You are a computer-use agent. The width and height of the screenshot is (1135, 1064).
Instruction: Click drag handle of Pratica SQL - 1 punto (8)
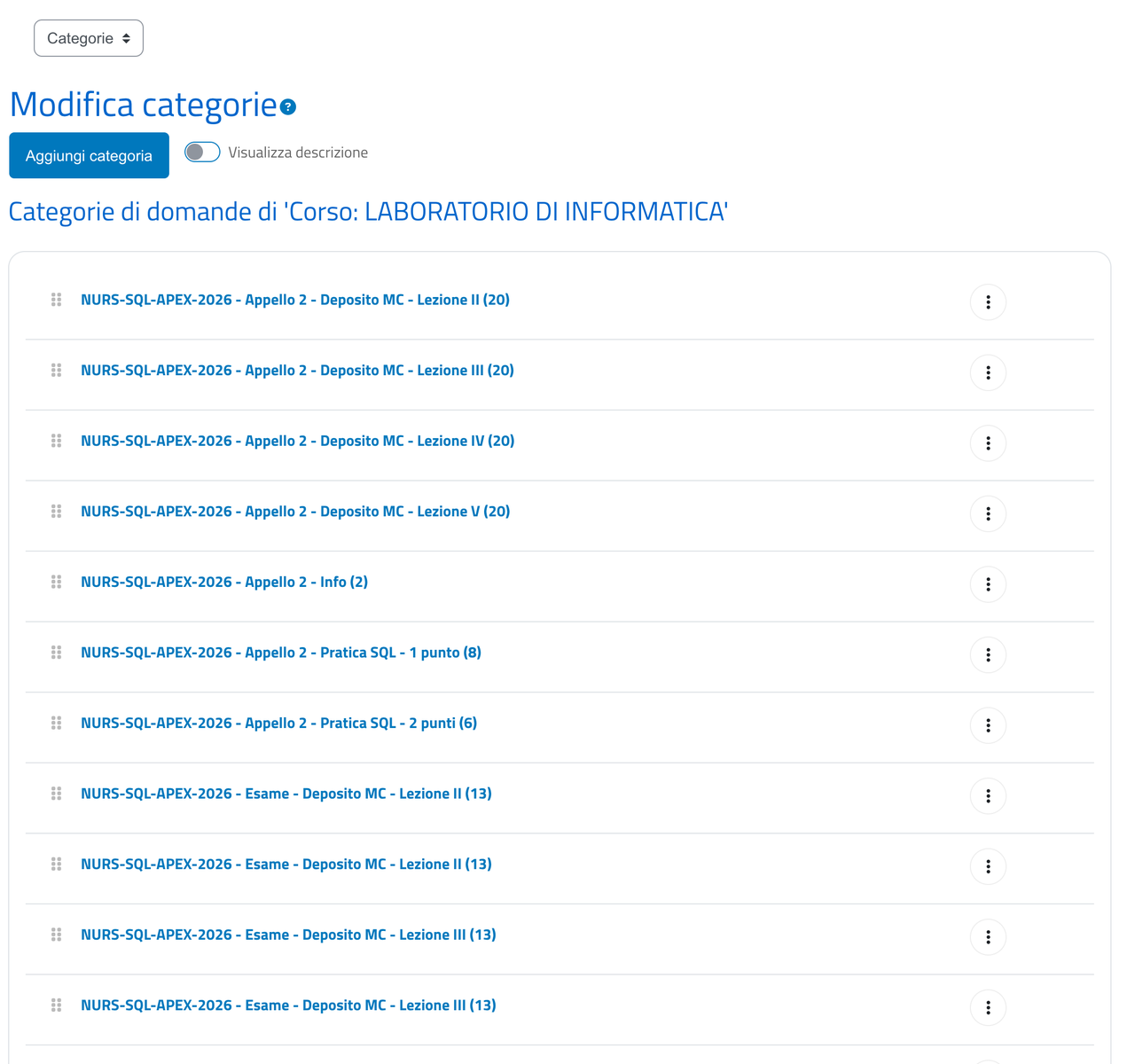56,652
